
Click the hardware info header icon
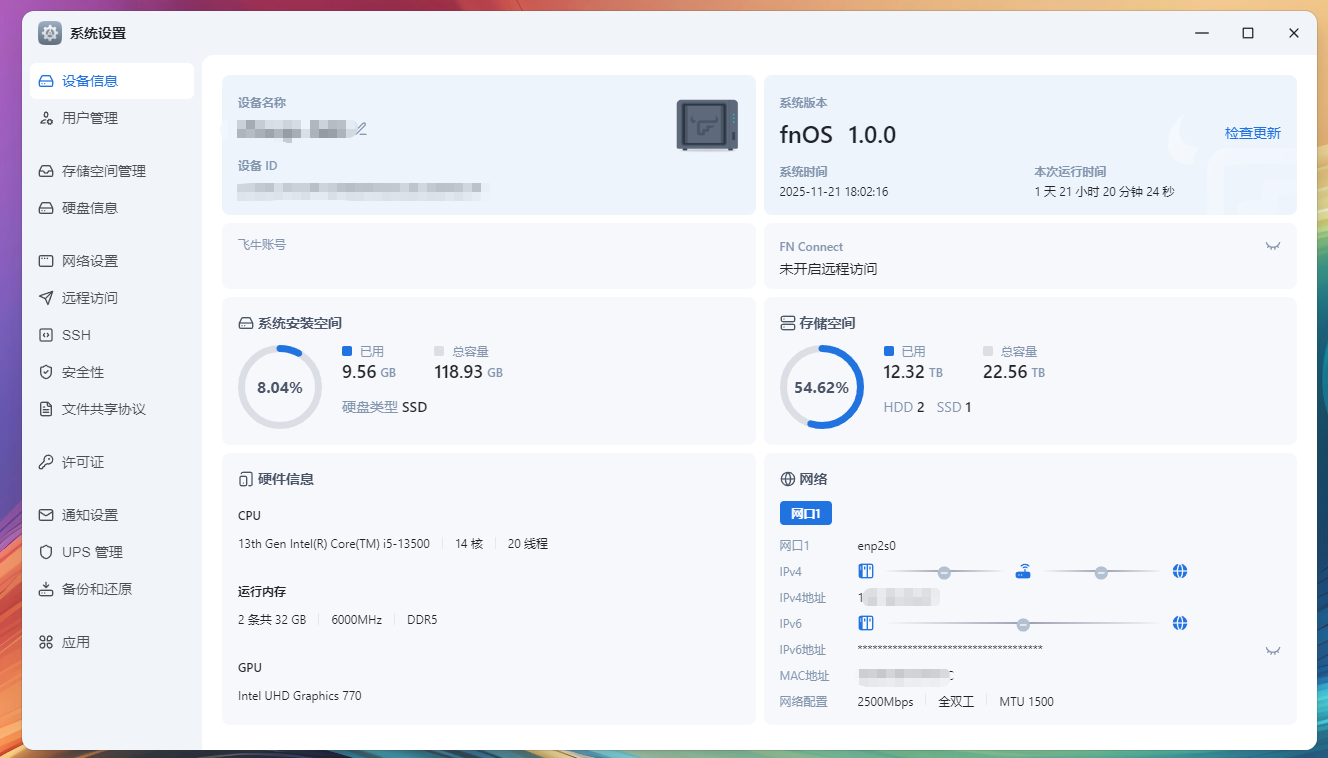[x=245, y=479]
